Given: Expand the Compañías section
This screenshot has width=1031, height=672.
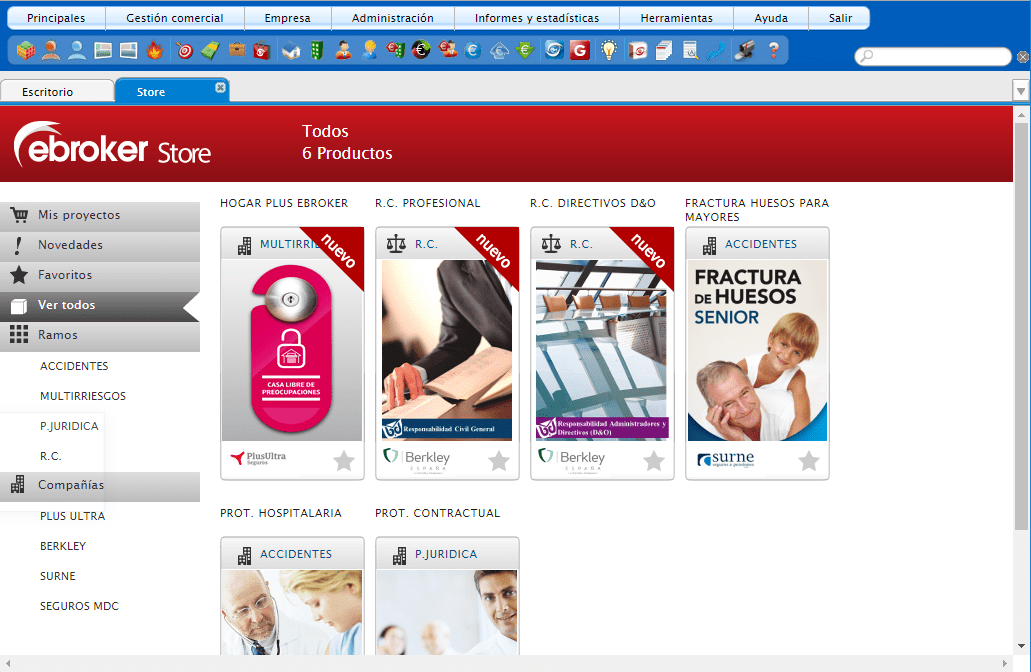Looking at the screenshot, I should (100, 485).
